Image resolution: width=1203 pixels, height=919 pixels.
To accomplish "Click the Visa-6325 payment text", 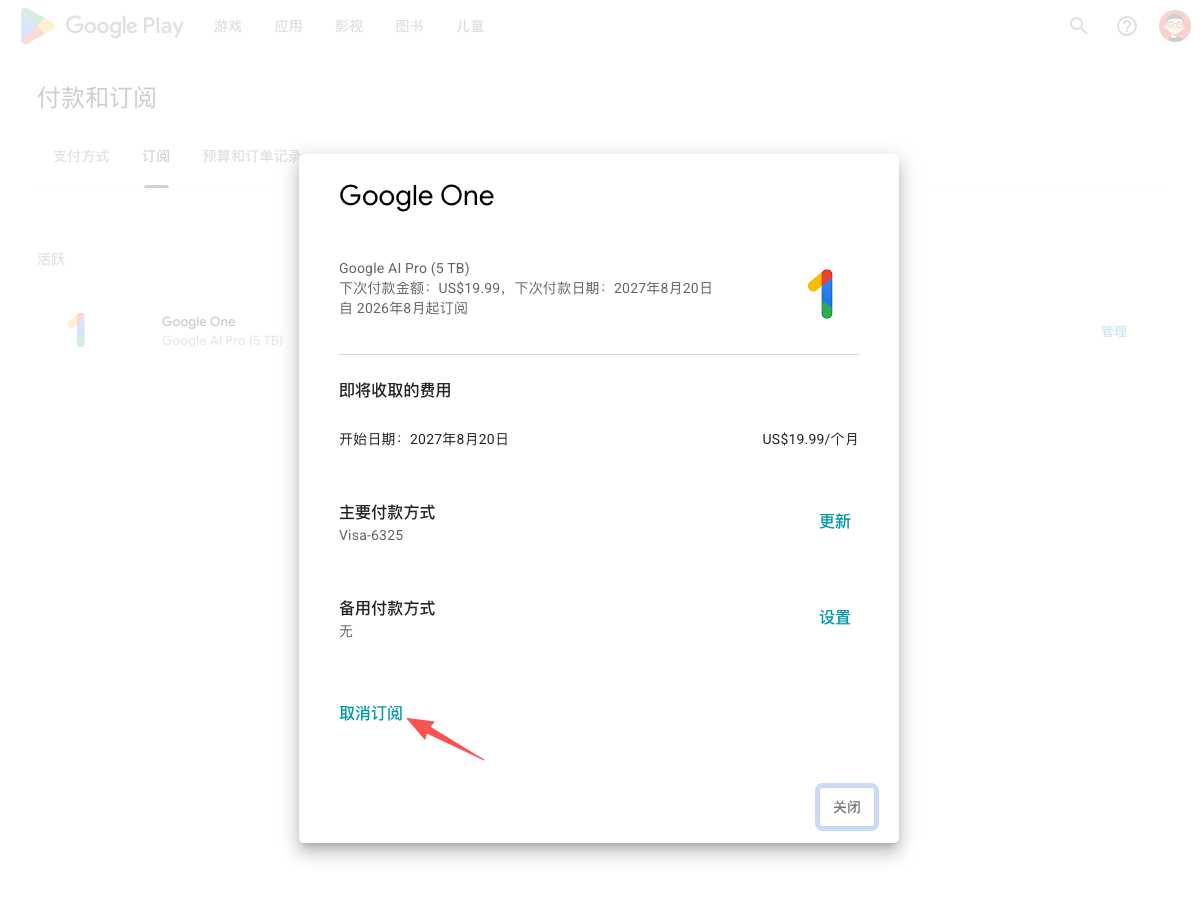I will (371, 535).
